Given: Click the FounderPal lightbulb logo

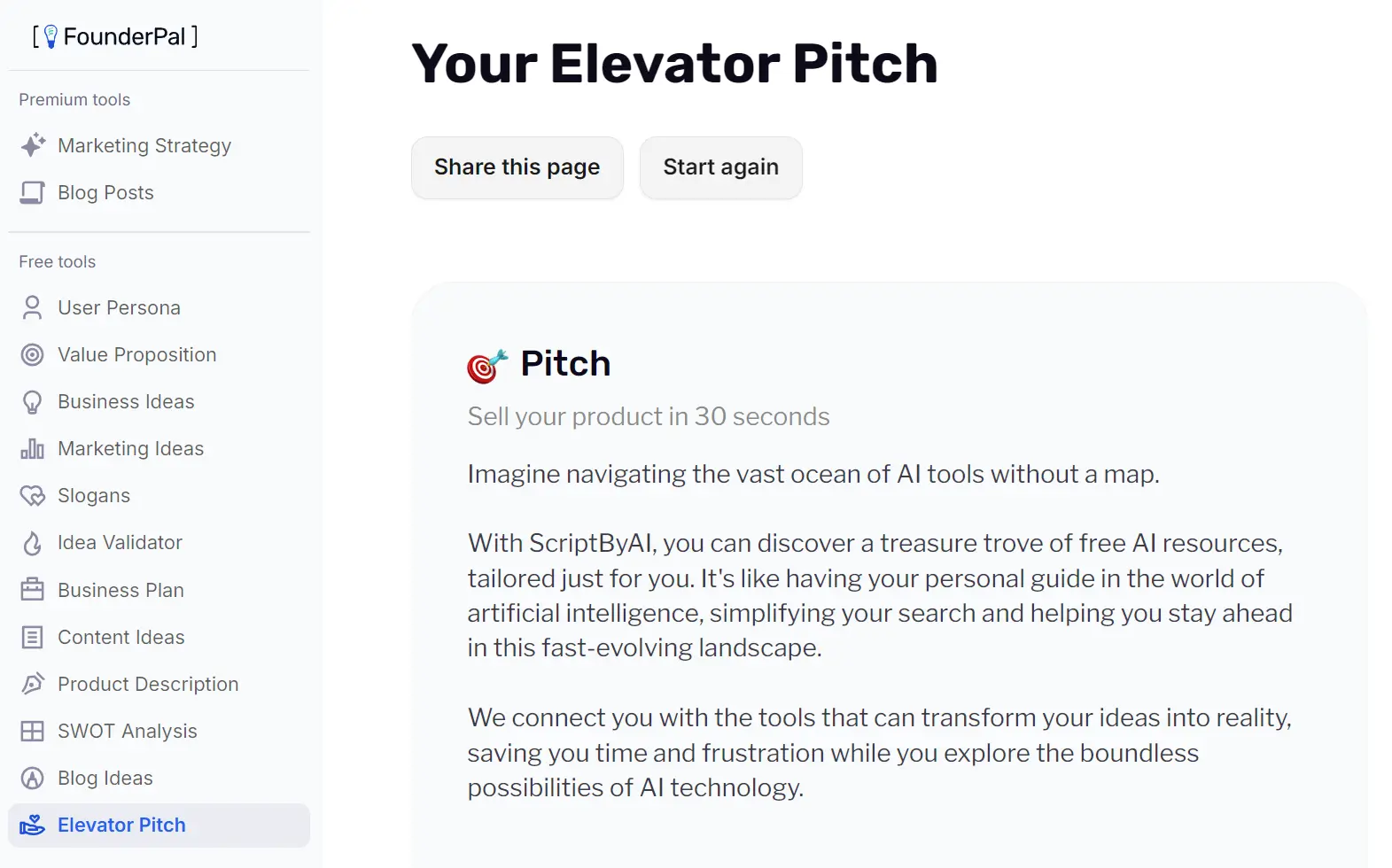Looking at the screenshot, I should [50, 35].
